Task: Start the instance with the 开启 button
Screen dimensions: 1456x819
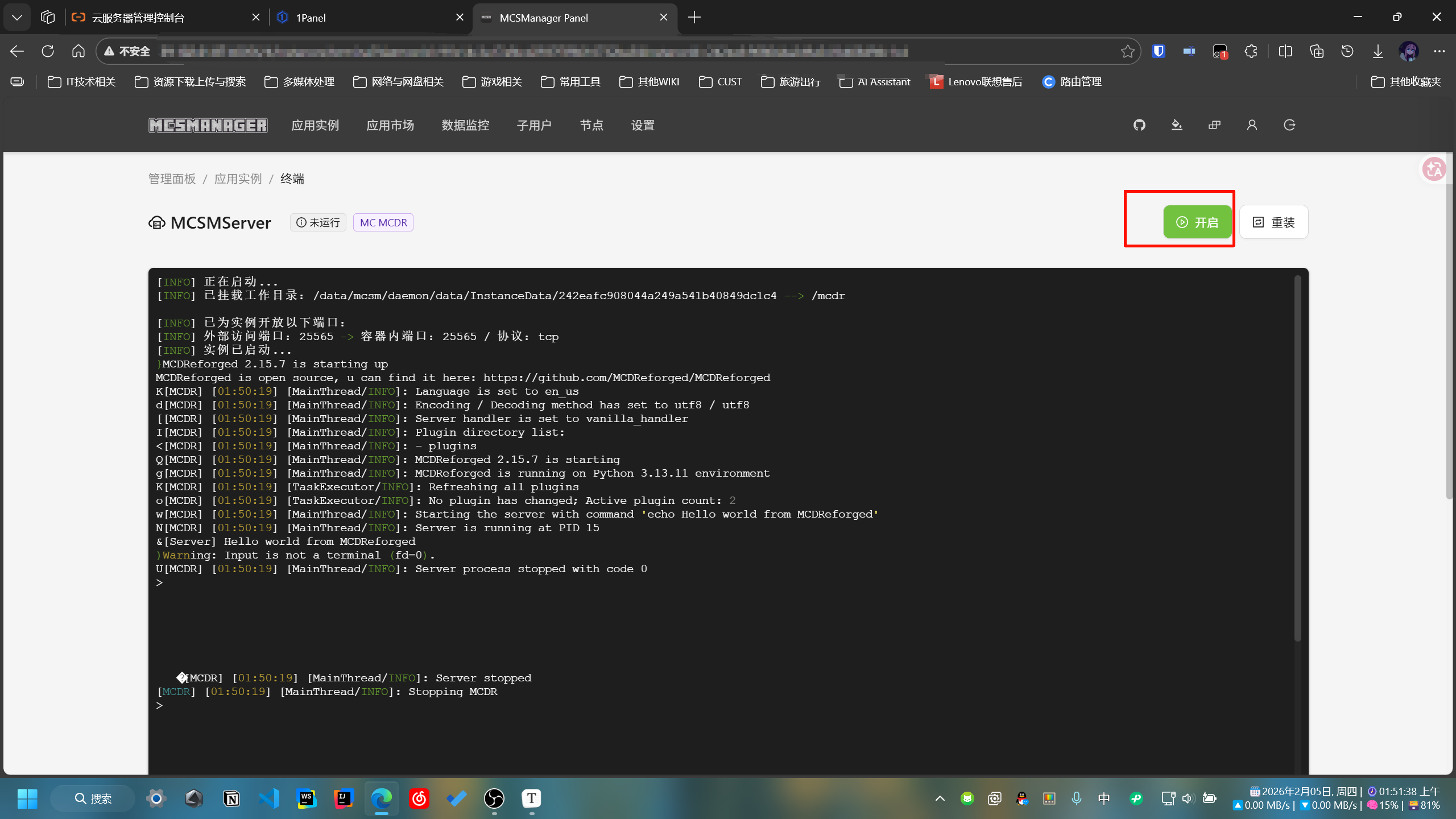Action: pyautogui.click(x=1197, y=222)
